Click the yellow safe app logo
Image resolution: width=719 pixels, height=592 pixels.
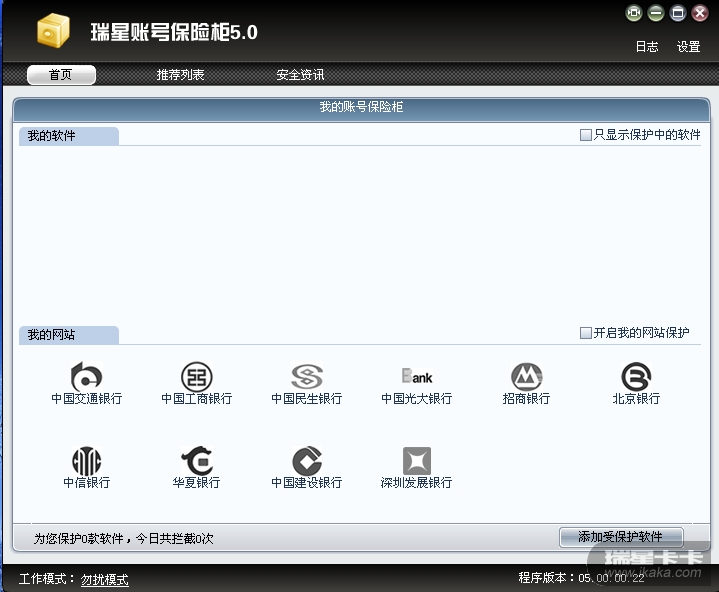click(x=53, y=30)
